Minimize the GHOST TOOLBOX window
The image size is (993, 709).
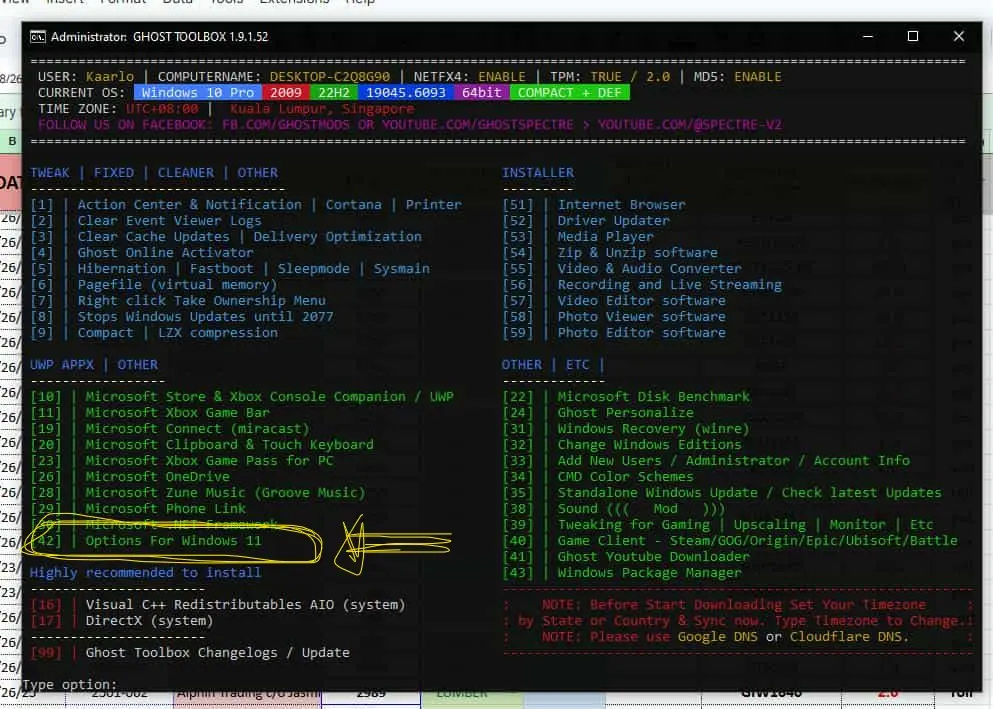coord(868,36)
